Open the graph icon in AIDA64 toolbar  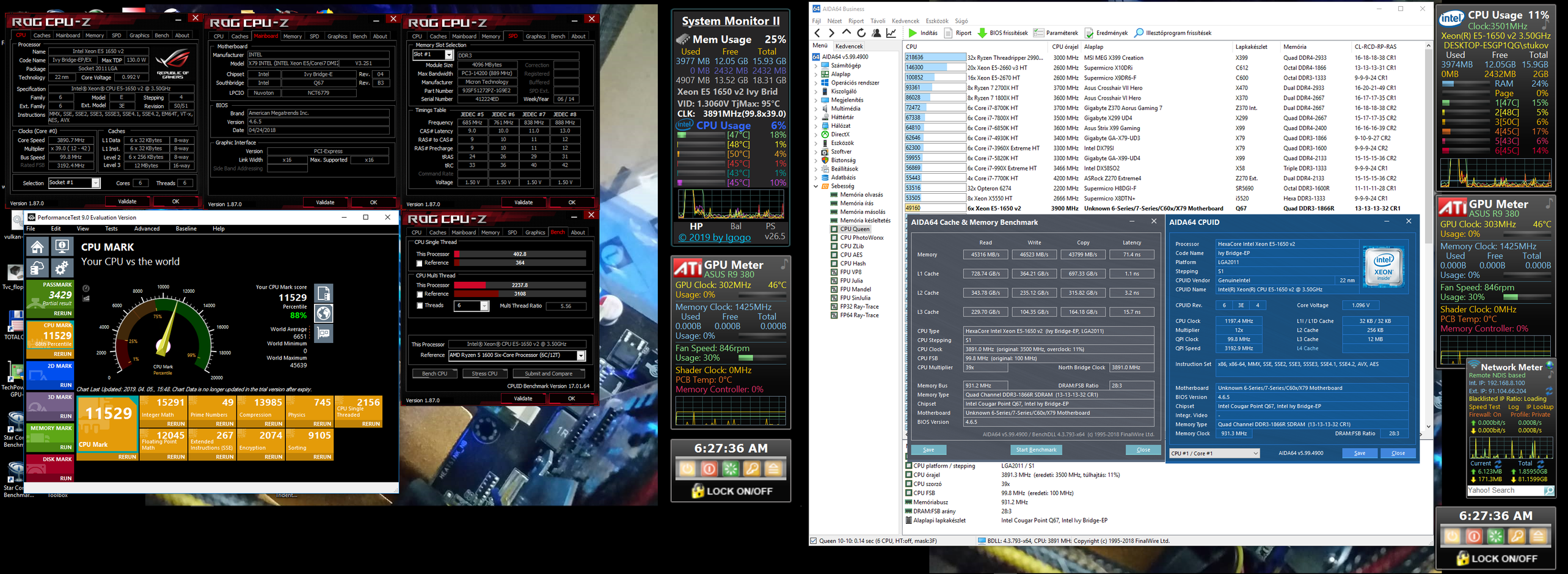(891, 33)
